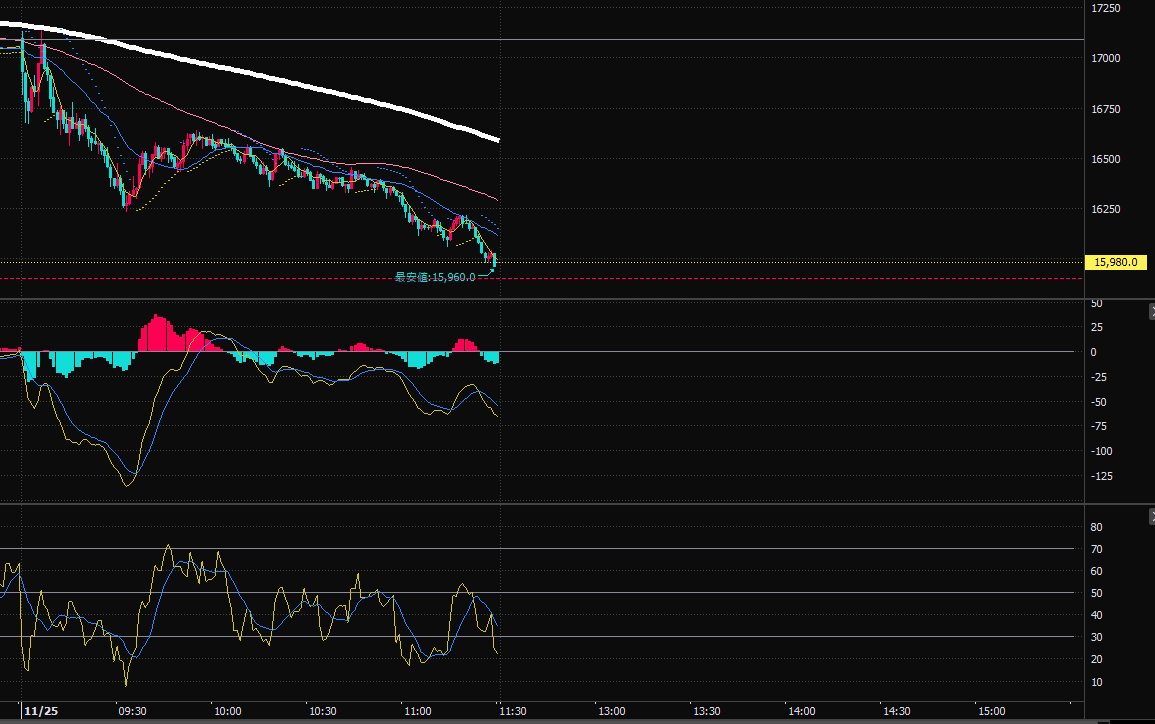The width and height of the screenshot is (1155, 724).
Task: Click the 17000 price axis label
Action: point(1106,58)
